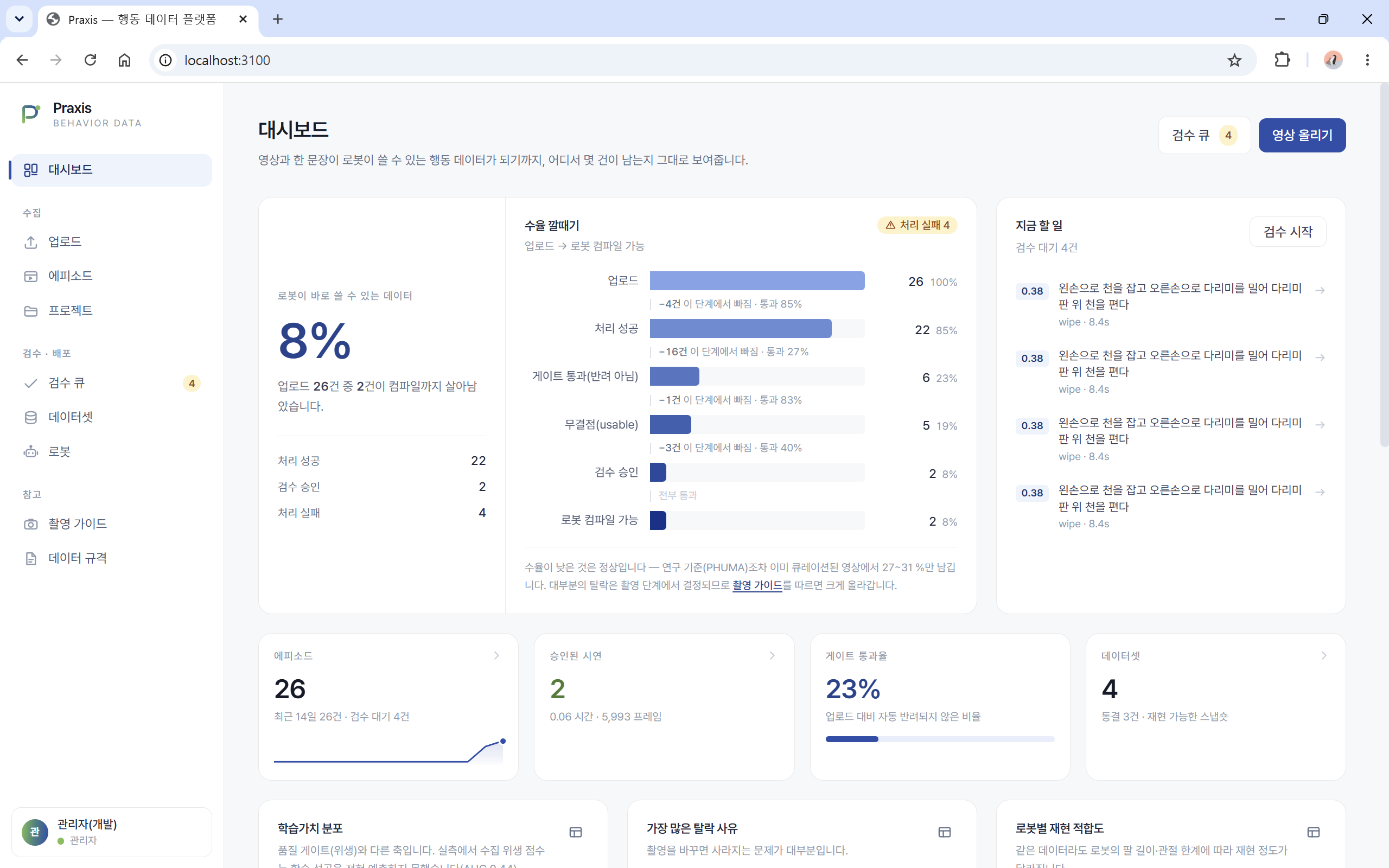Open a new browser tab
Screen dimensions: 1389x868
coord(278,19)
